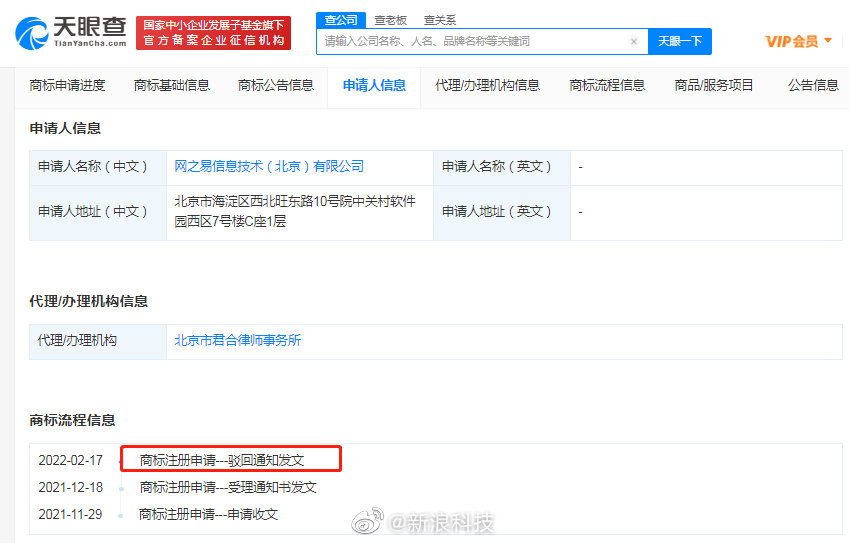Click the red official credit agency banner
The width and height of the screenshot is (849, 543).
click(x=213, y=32)
